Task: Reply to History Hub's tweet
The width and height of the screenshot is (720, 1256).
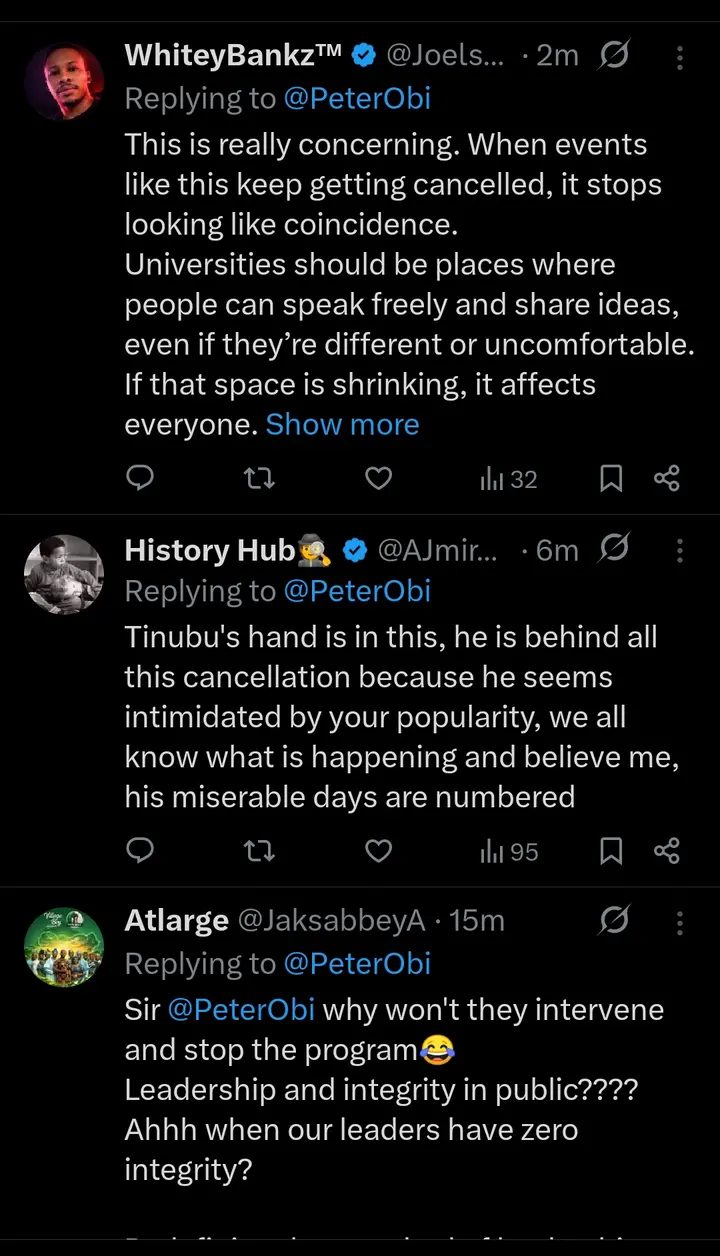Action: pos(141,851)
